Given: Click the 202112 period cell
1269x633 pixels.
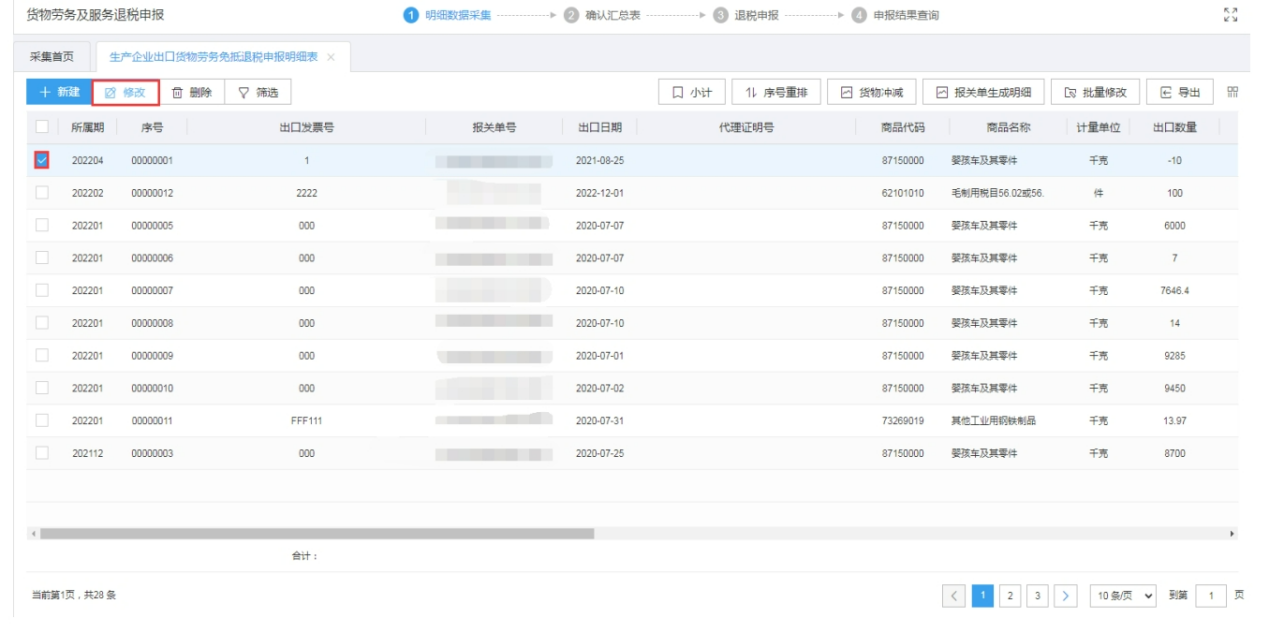Looking at the screenshot, I should [87, 453].
